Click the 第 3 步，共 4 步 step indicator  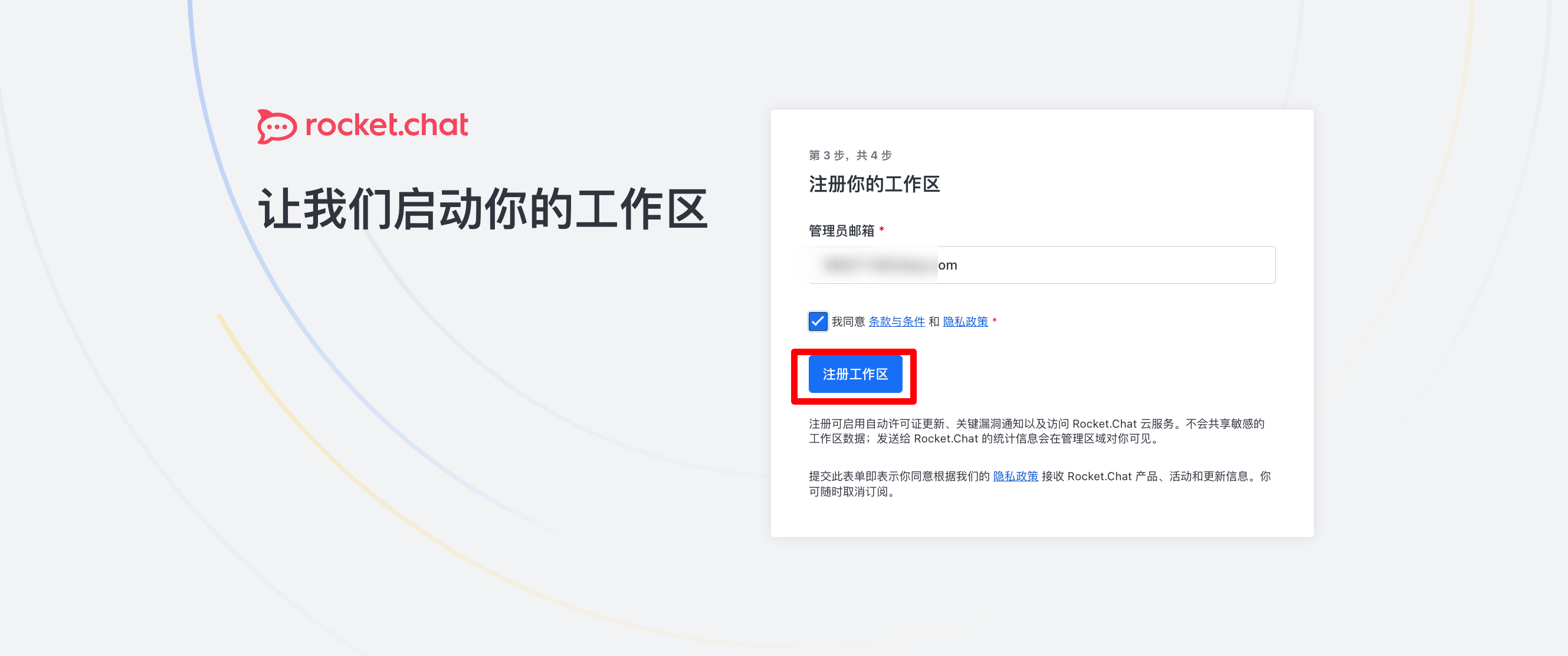[849, 155]
